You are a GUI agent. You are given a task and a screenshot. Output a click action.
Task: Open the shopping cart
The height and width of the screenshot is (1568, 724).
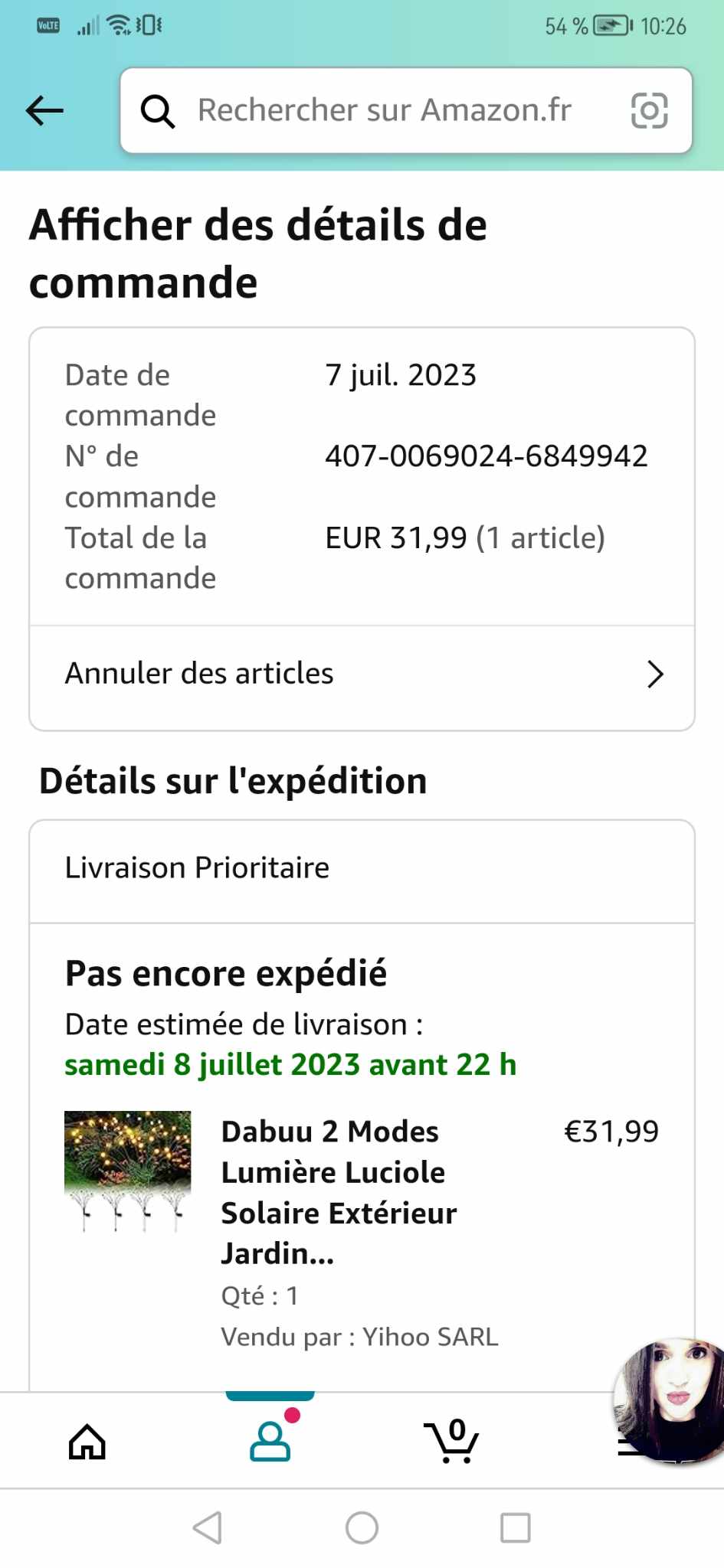click(452, 1442)
